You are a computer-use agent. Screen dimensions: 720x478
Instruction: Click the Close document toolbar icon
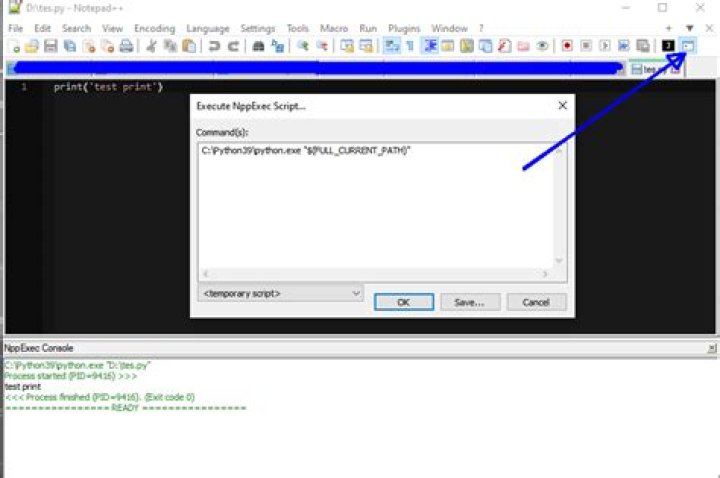pos(89,46)
